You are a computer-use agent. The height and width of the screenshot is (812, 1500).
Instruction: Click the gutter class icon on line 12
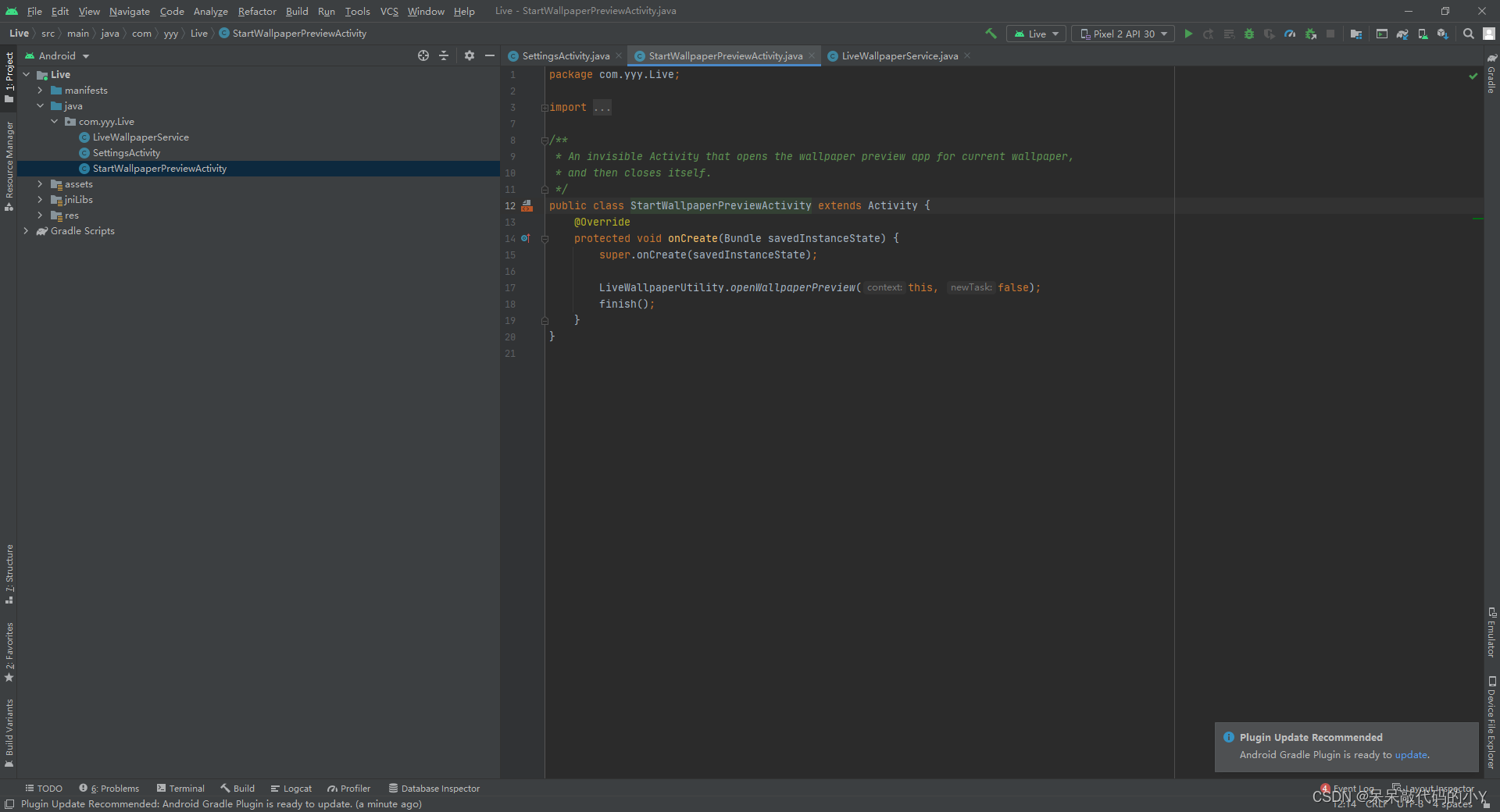click(x=527, y=205)
